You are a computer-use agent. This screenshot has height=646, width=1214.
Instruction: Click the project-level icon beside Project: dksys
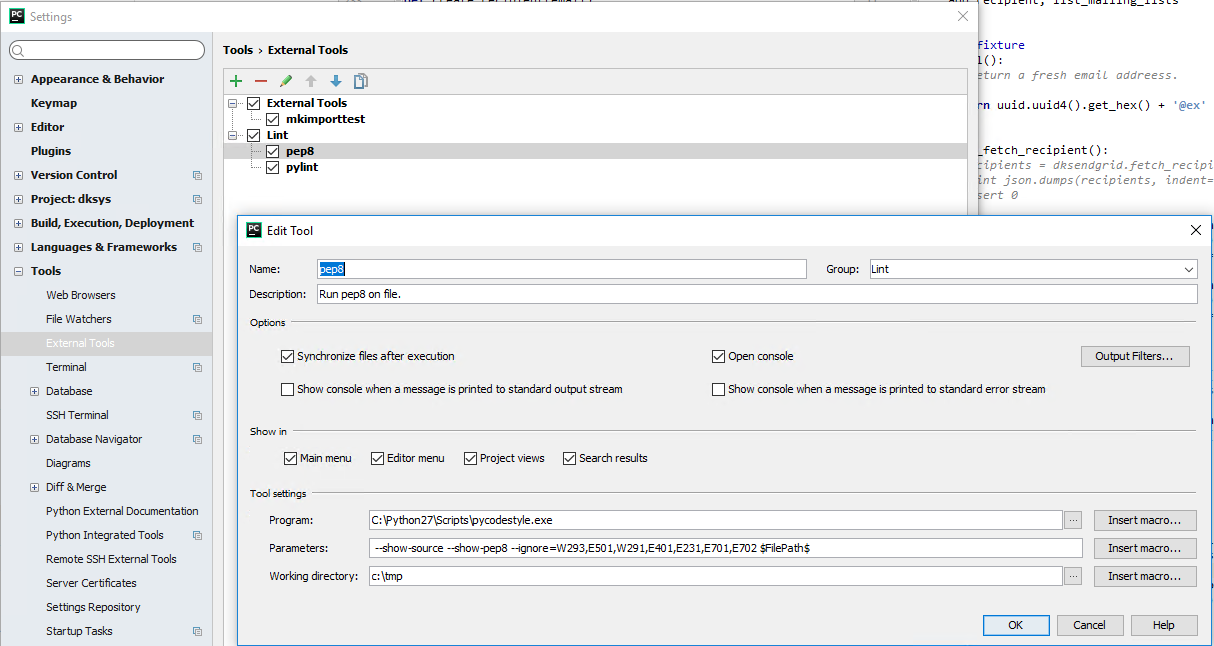[197, 199]
